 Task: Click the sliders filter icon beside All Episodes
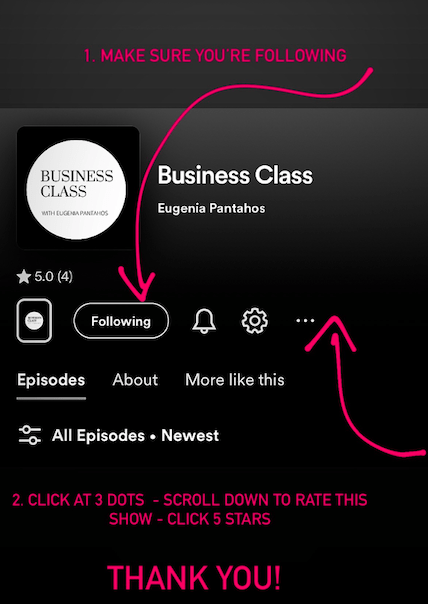[30, 436]
